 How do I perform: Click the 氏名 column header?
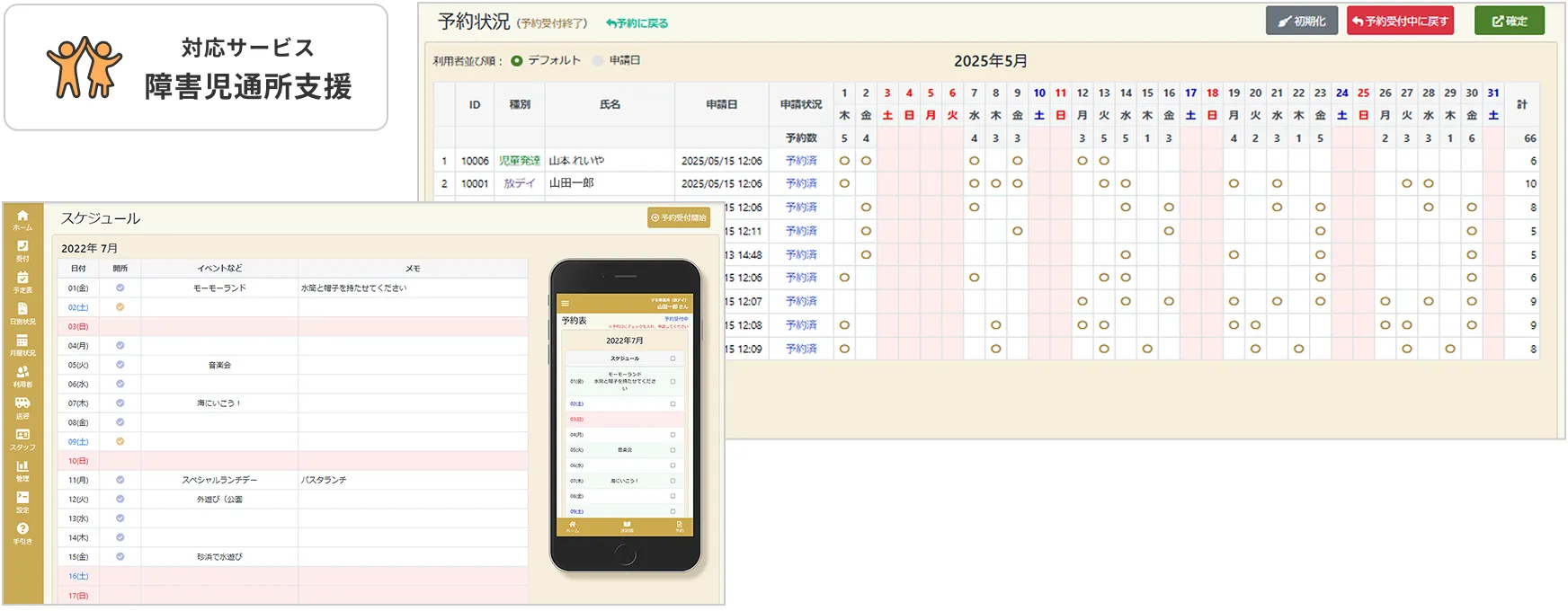610,105
